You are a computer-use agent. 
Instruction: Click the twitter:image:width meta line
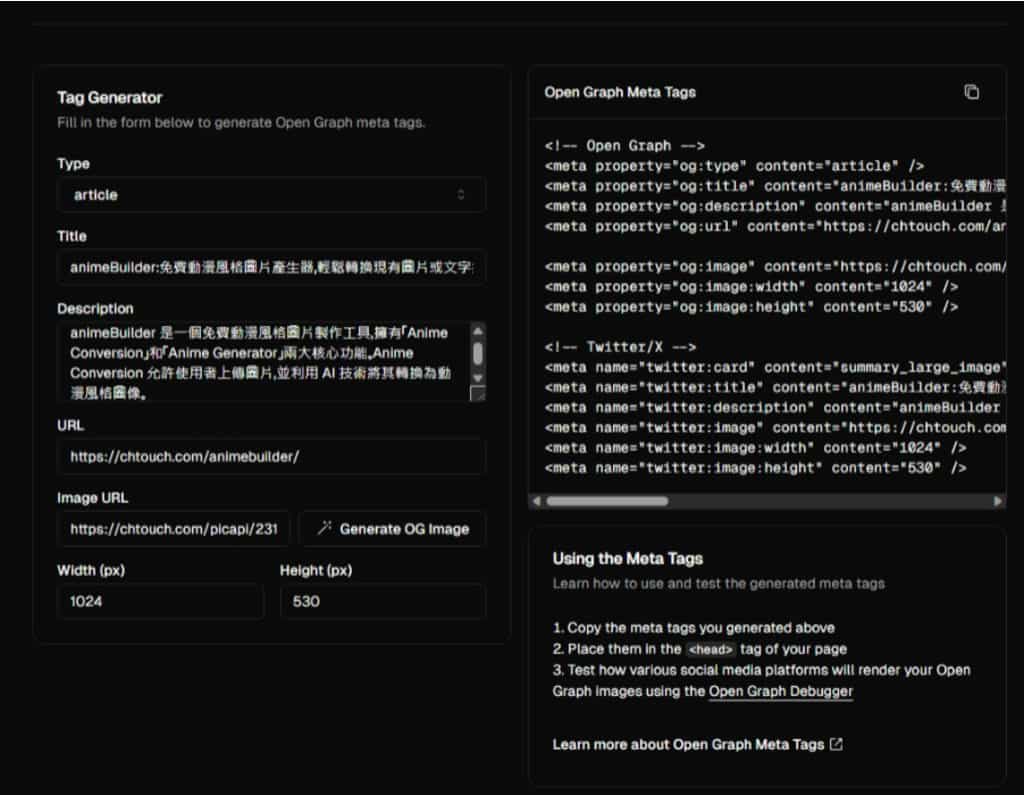pyautogui.click(x=756, y=448)
